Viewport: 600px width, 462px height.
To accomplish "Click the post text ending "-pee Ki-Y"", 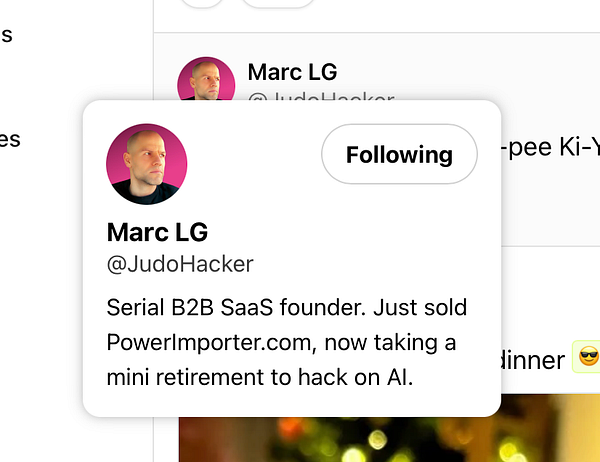I will pyautogui.click(x=550, y=147).
